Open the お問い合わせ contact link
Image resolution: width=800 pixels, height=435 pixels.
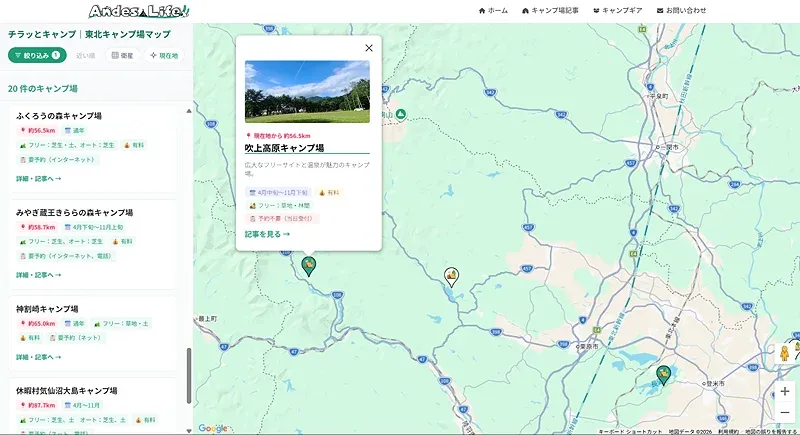click(x=681, y=10)
